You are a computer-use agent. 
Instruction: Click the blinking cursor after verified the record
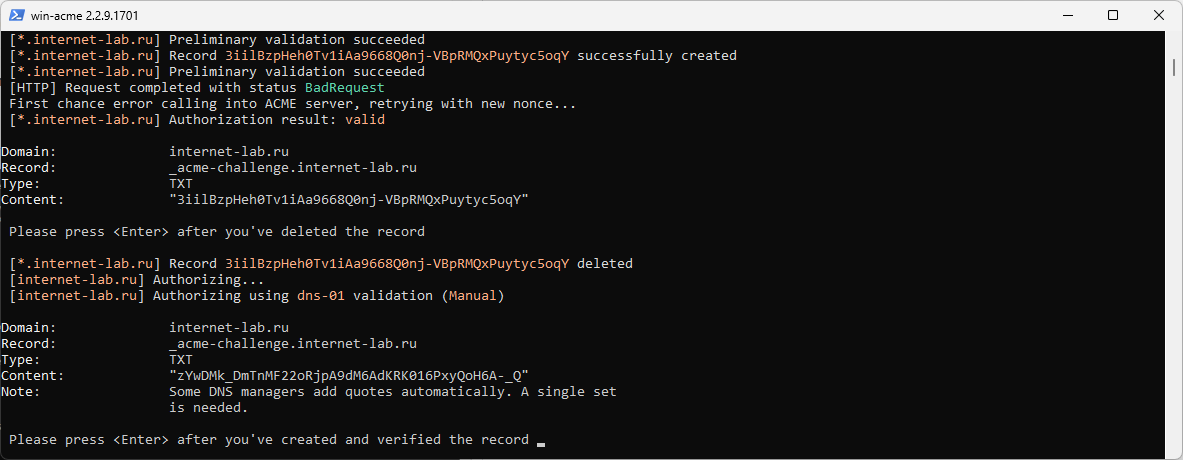pyautogui.click(x=540, y=444)
